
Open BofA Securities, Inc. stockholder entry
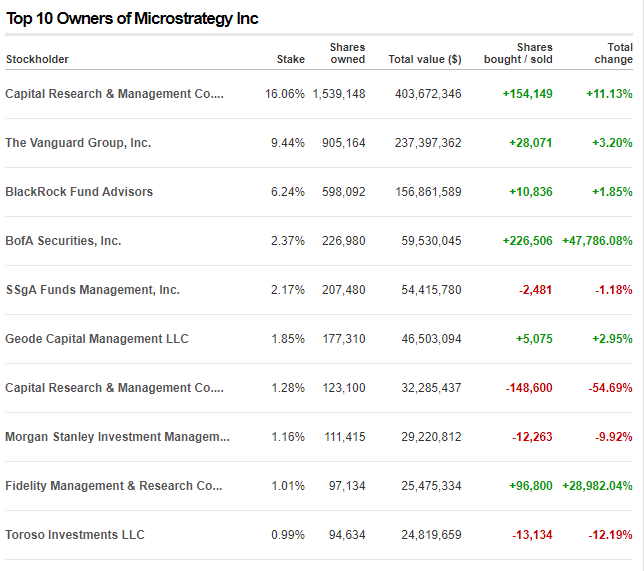pyautogui.click(x=63, y=241)
